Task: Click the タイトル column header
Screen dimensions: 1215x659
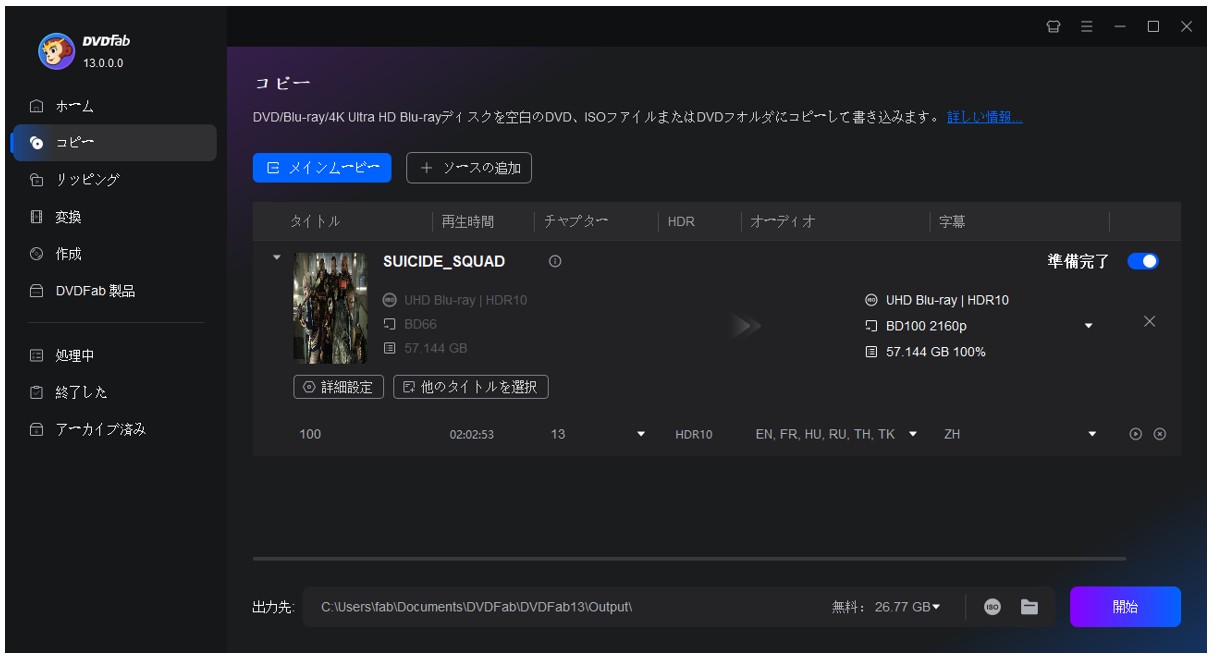Action: click(x=315, y=222)
